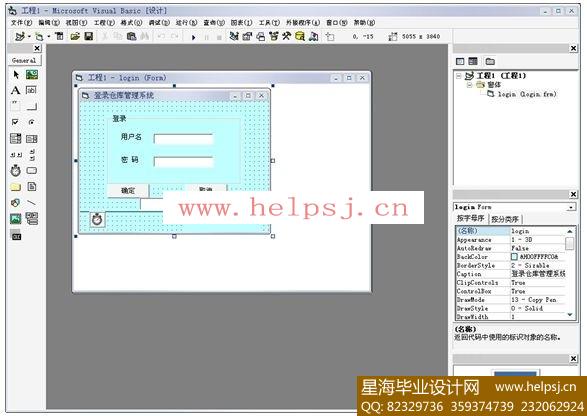Screen dimensions: 587x416
Task: Switch to the 按分类序 properties tab
Action: [x=505, y=219]
